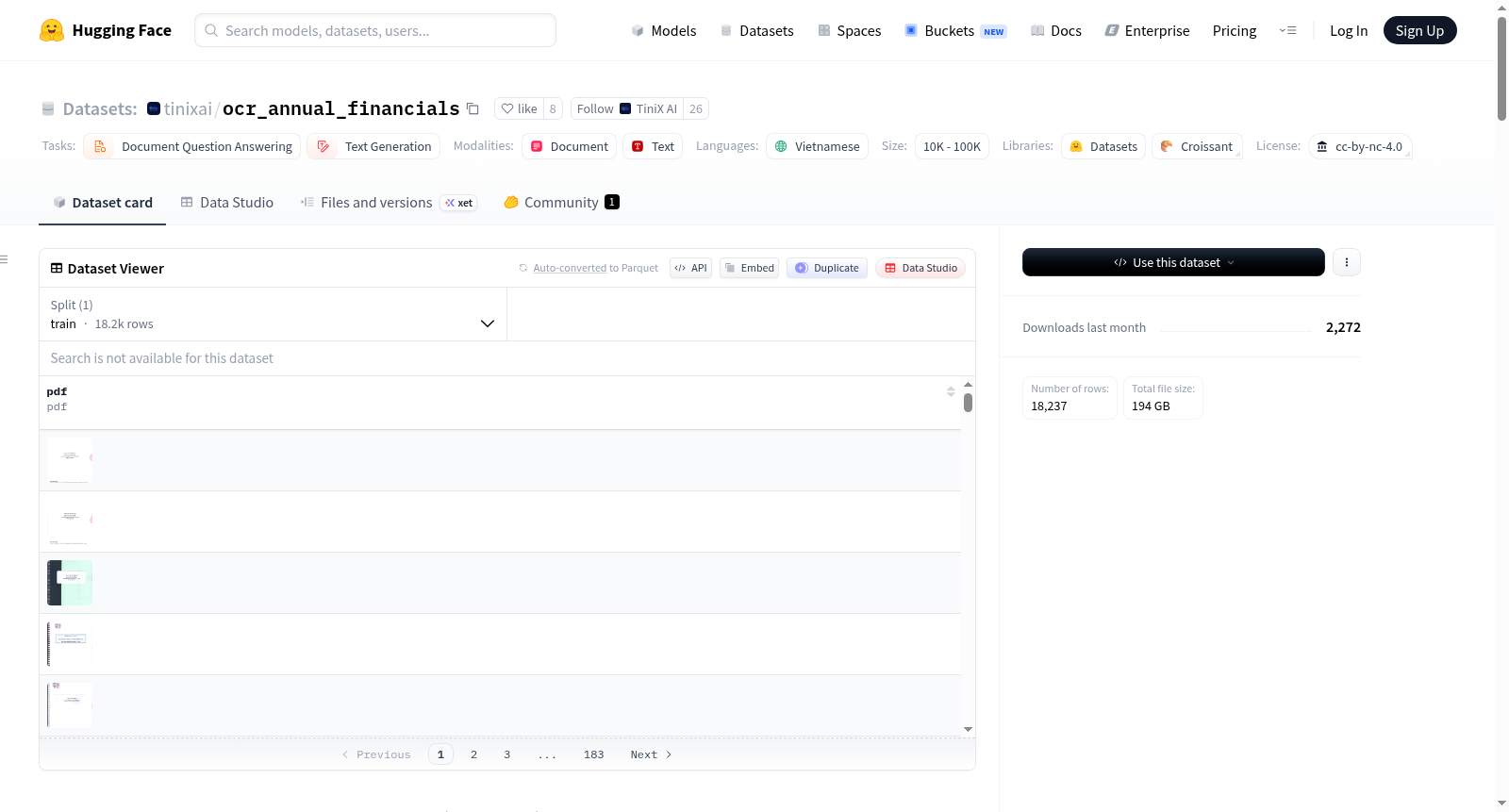
Task: Like the dataset using the heart button
Action: [x=519, y=108]
